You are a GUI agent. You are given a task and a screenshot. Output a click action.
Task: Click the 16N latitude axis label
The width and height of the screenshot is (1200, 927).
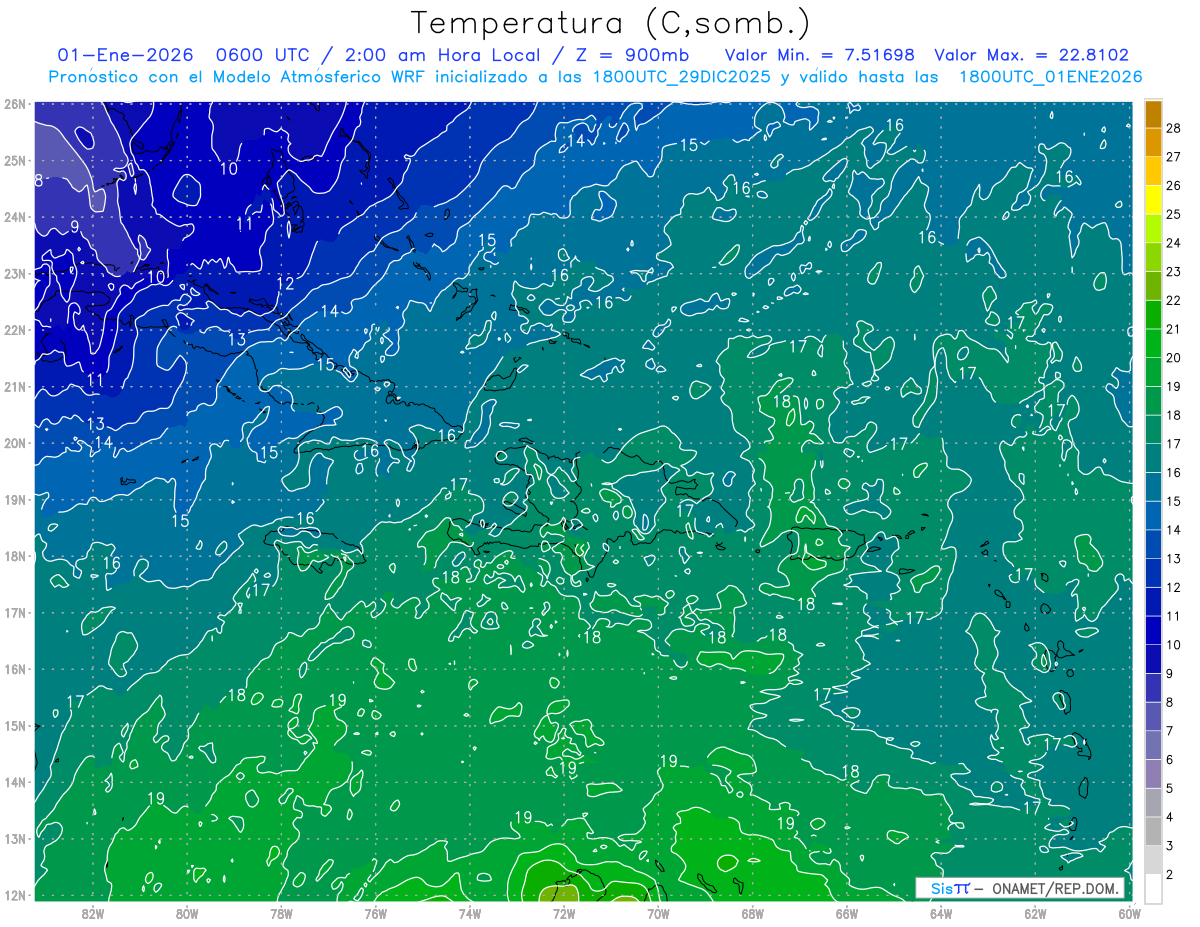point(15,669)
